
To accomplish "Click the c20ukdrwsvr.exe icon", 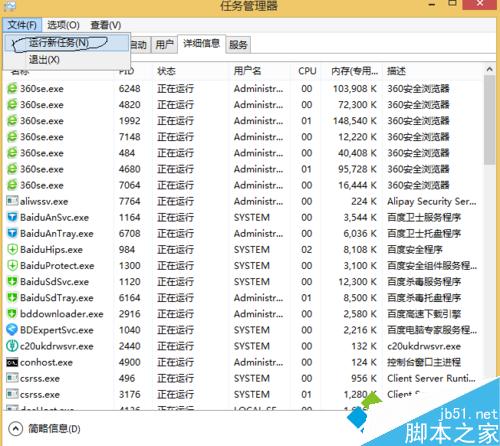I will click(x=12, y=346).
